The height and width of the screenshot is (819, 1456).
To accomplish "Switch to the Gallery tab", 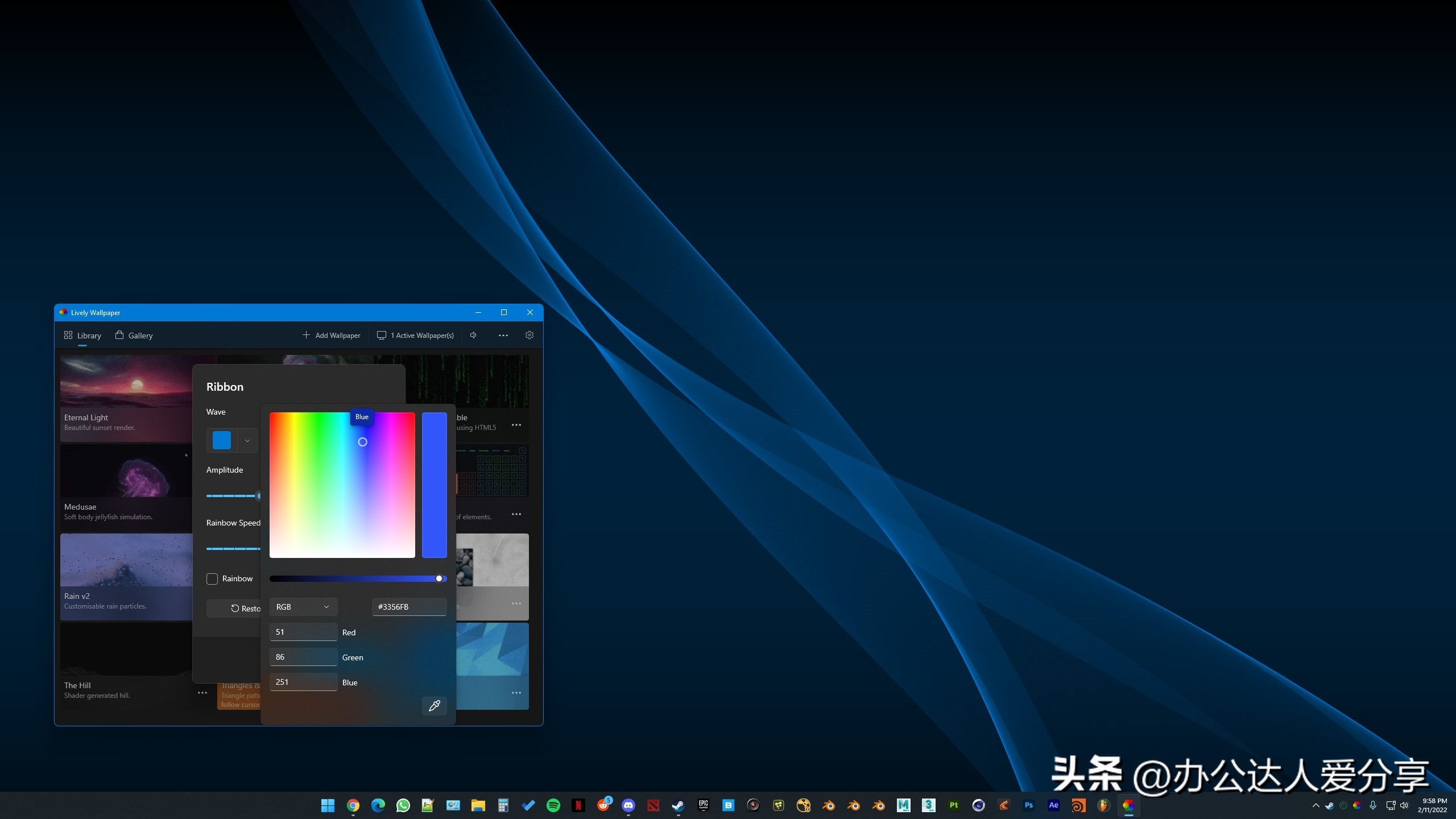I will coord(139,335).
